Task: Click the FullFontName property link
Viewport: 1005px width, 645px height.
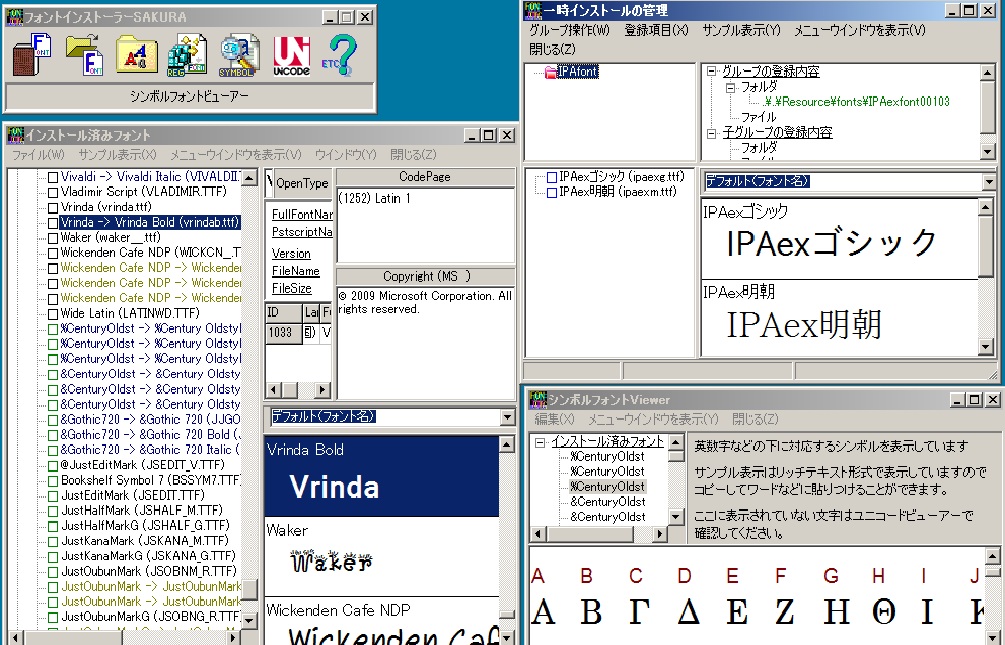Action: click(x=302, y=215)
